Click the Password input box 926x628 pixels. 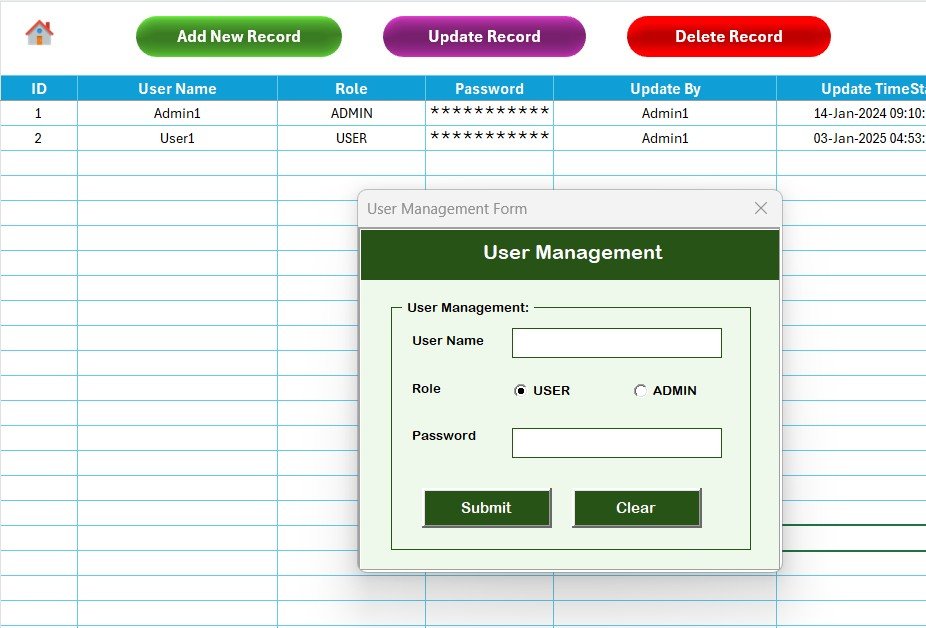pos(616,442)
